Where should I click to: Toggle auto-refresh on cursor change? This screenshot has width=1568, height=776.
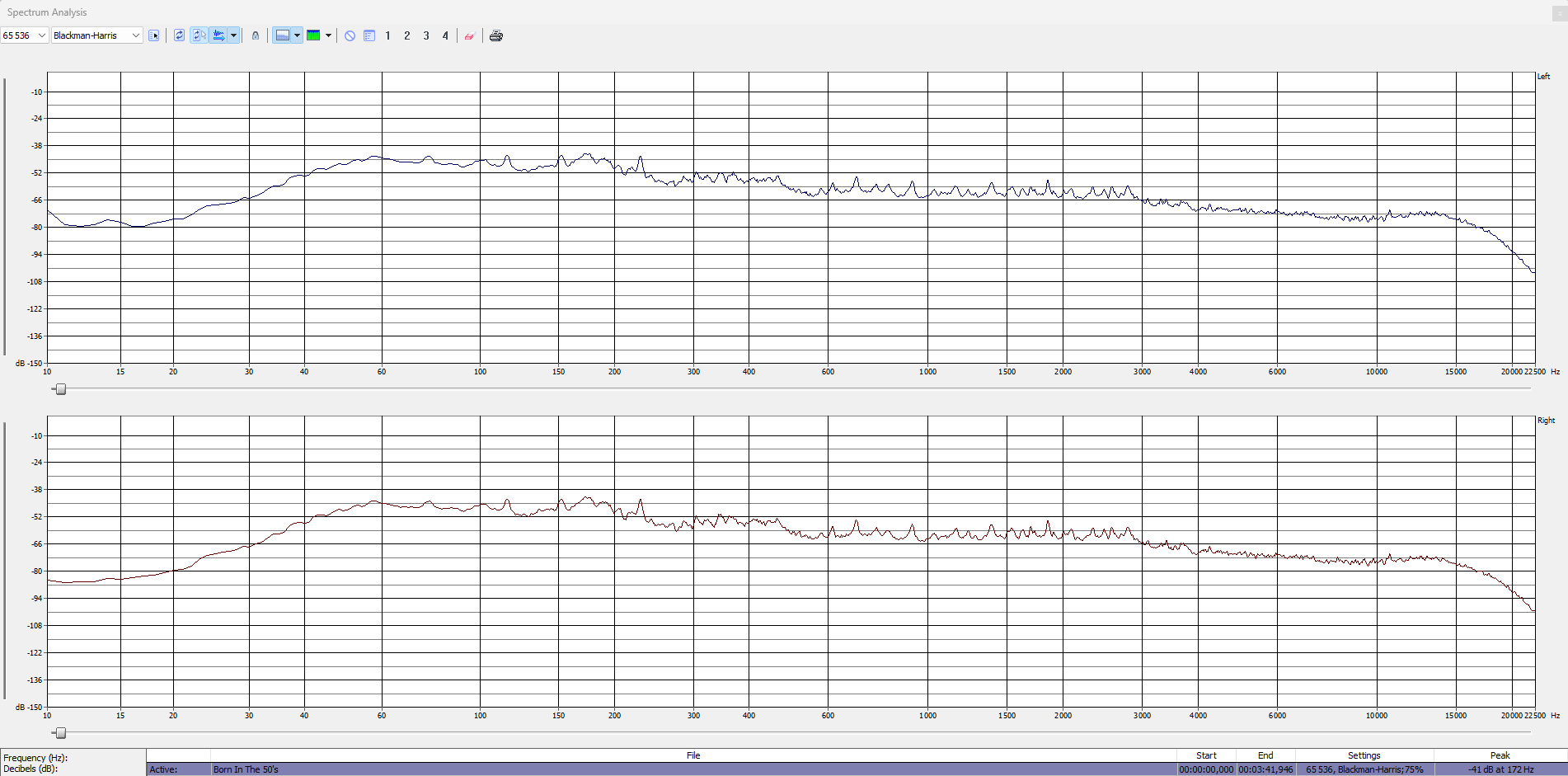pyautogui.click(x=199, y=35)
